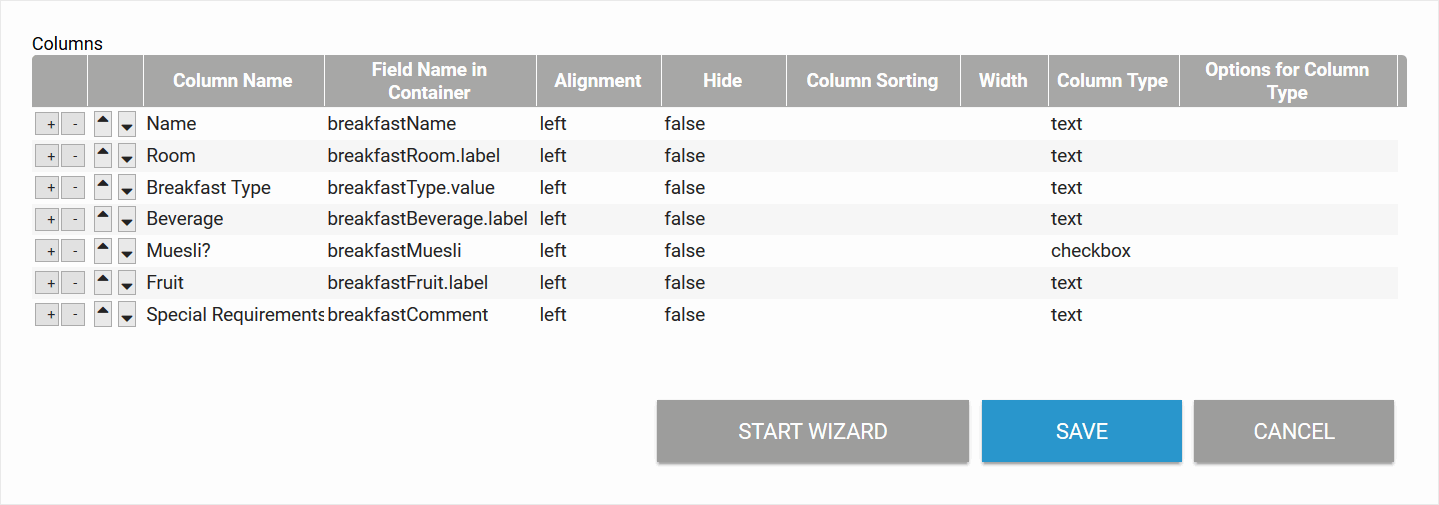Viewport: 1439px width, 505px height.
Task: Move the Name row down
Action: click(x=127, y=125)
